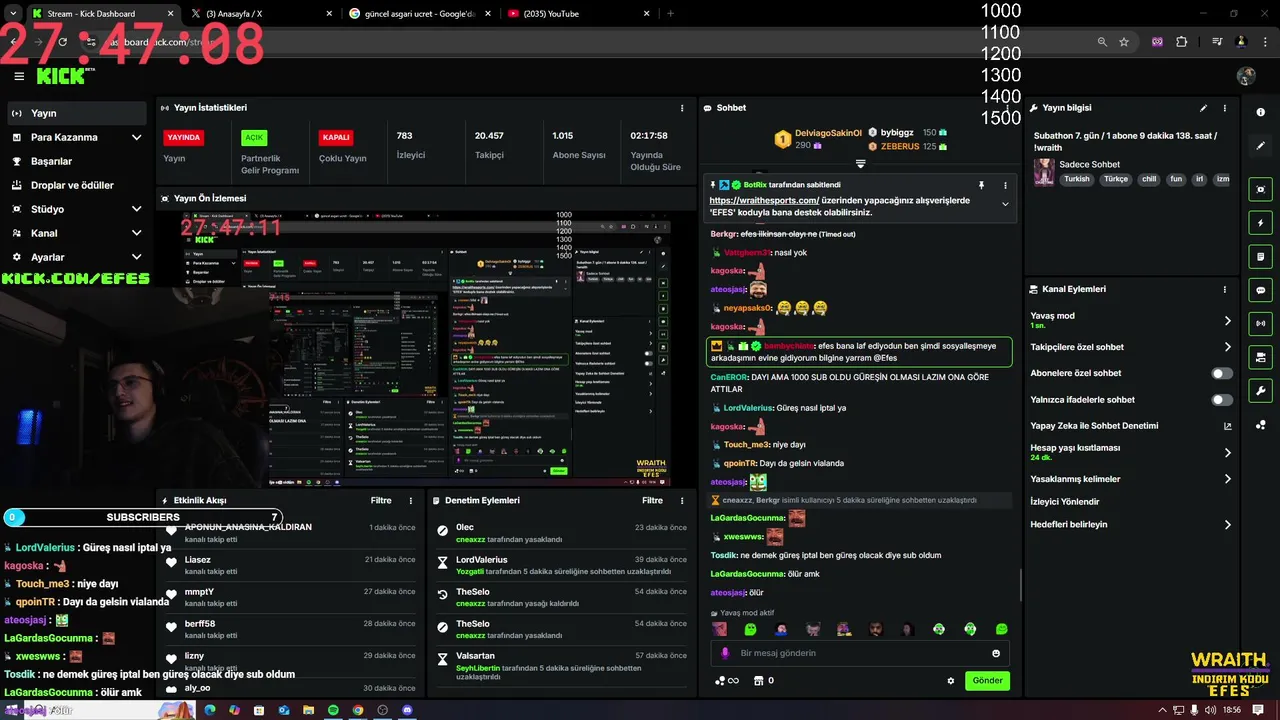The height and width of the screenshot is (720, 1280).
Task: Click the chill tag in Yayın bilgisi
Action: click(1149, 179)
